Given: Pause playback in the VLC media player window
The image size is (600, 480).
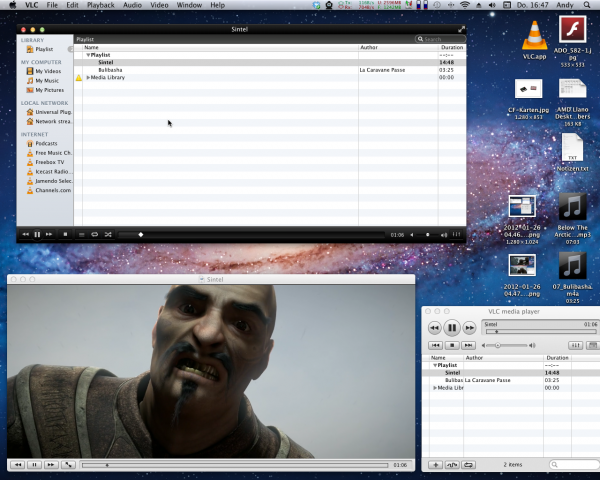Looking at the screenshot, I should click(x=452, y=327).
